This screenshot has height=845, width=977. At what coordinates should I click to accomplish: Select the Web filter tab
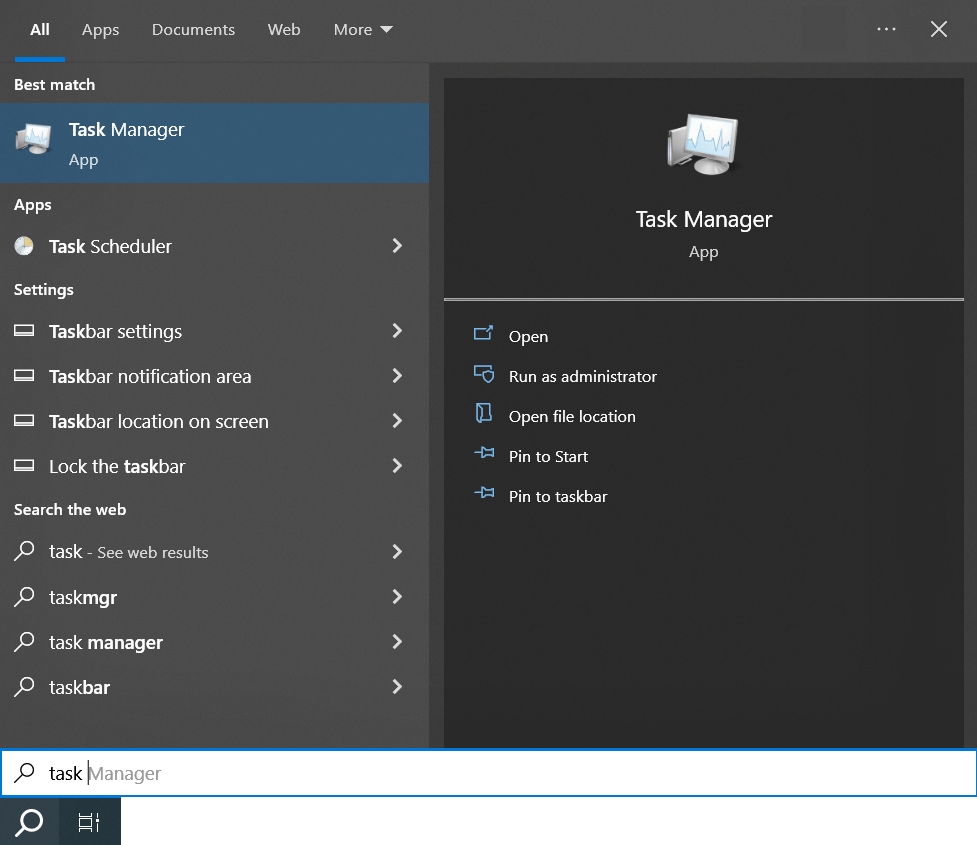point(284,30)
